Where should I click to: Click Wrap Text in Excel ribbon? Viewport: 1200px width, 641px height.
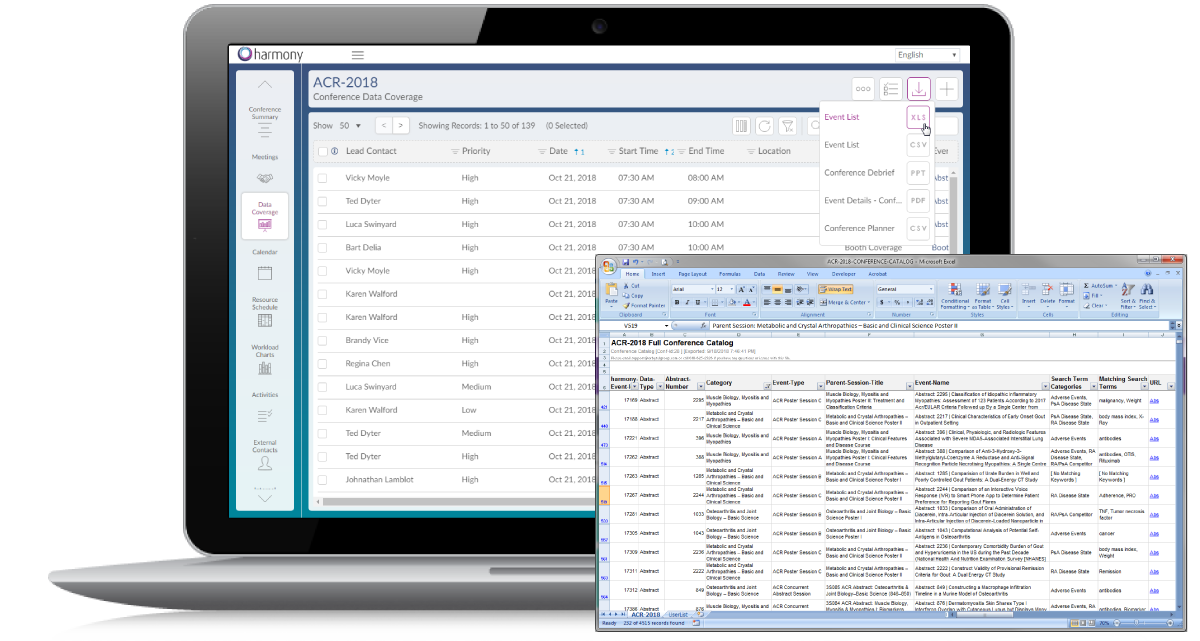pyautogui.click(x=836, y=289)
